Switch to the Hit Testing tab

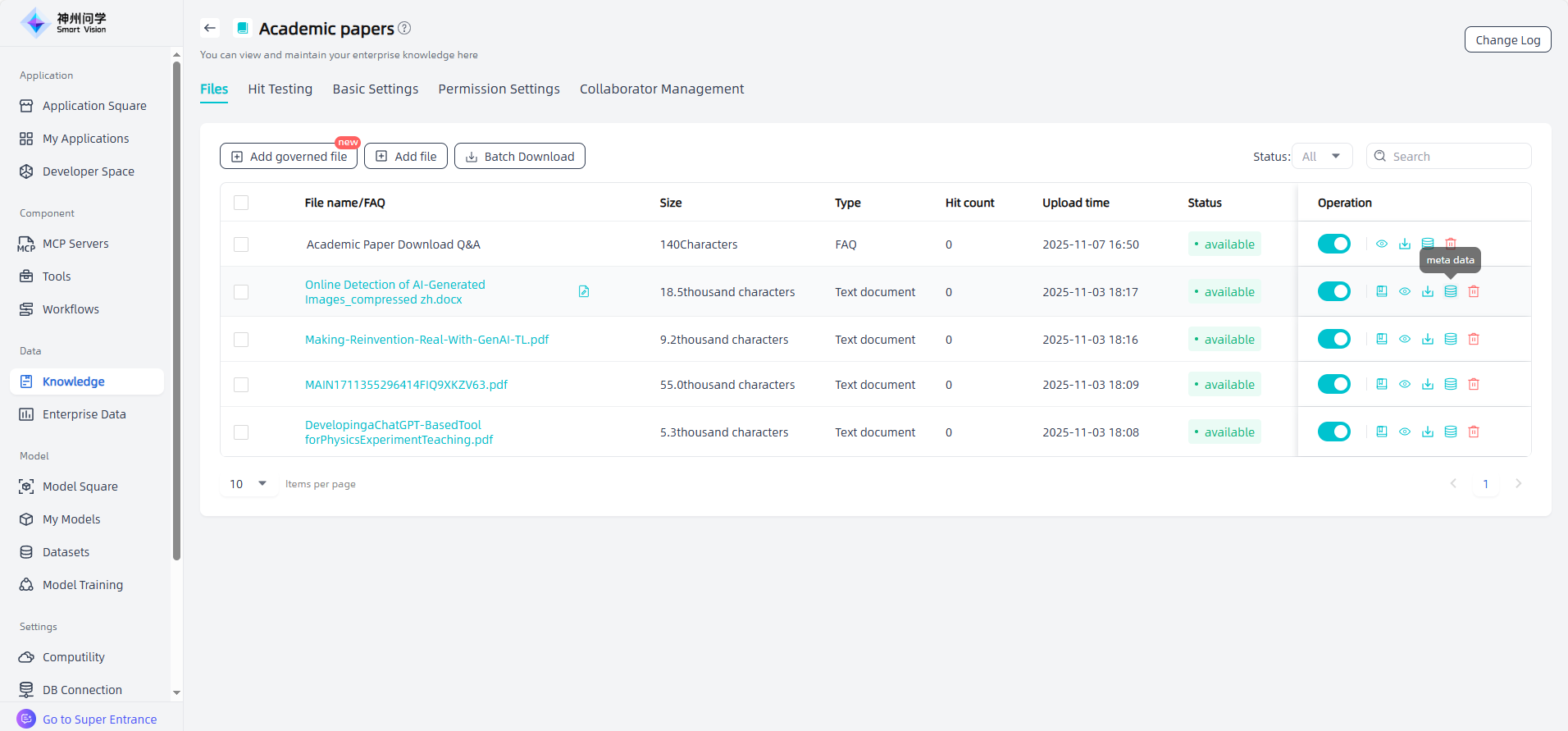click(x=280, y=89)
